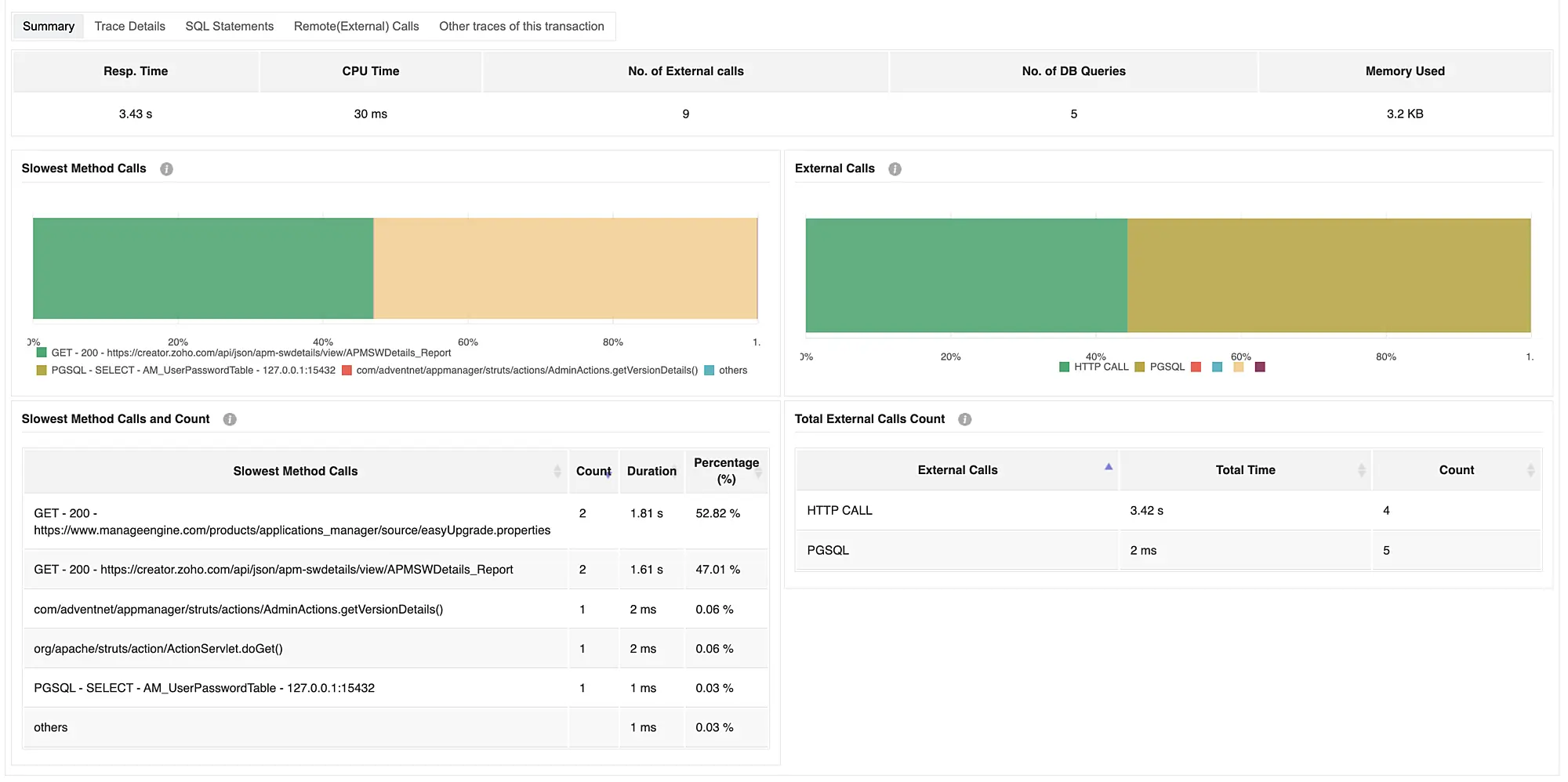Toggle 'others' legend entry under Slowest Method Calls chart
The width and height of the screenshot is (1568, 782).
pyautogui.click(x=731, y=370)
